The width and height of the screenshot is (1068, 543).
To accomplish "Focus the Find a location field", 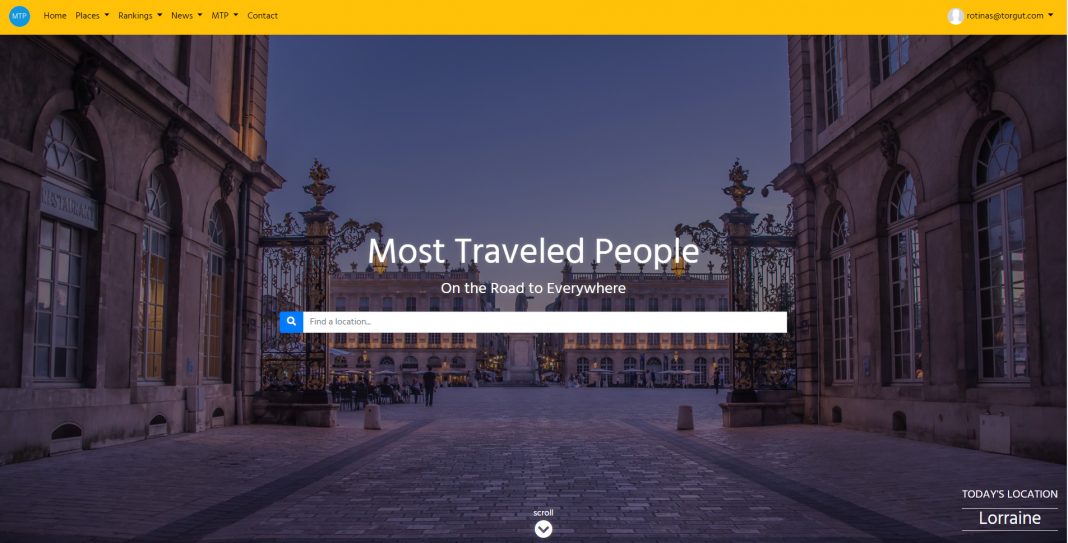I will pos(544,322).
